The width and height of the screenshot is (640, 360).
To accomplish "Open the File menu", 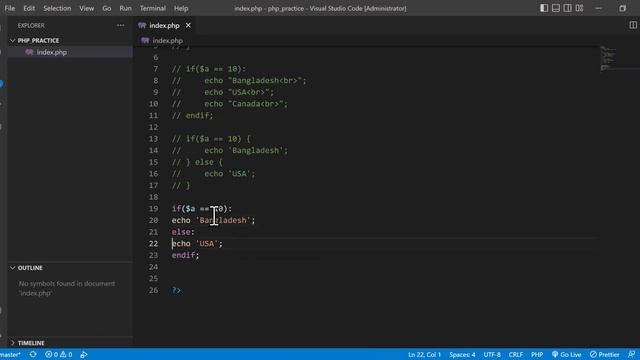I will pyautogui.click(x=9, y=8).
